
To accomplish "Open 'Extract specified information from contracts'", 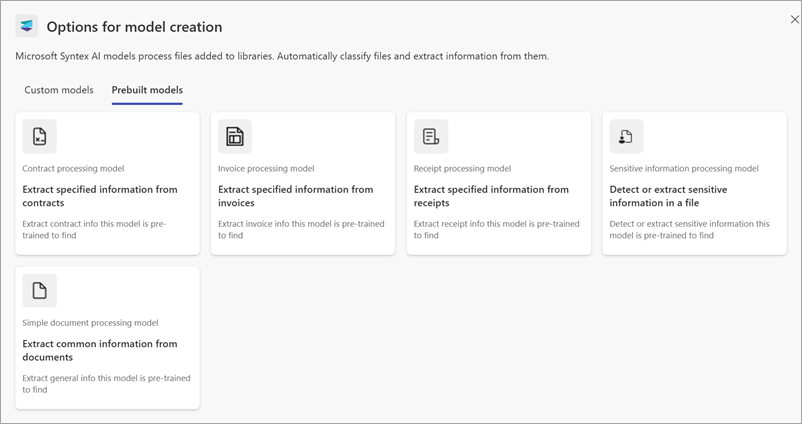I will (100, 196).
